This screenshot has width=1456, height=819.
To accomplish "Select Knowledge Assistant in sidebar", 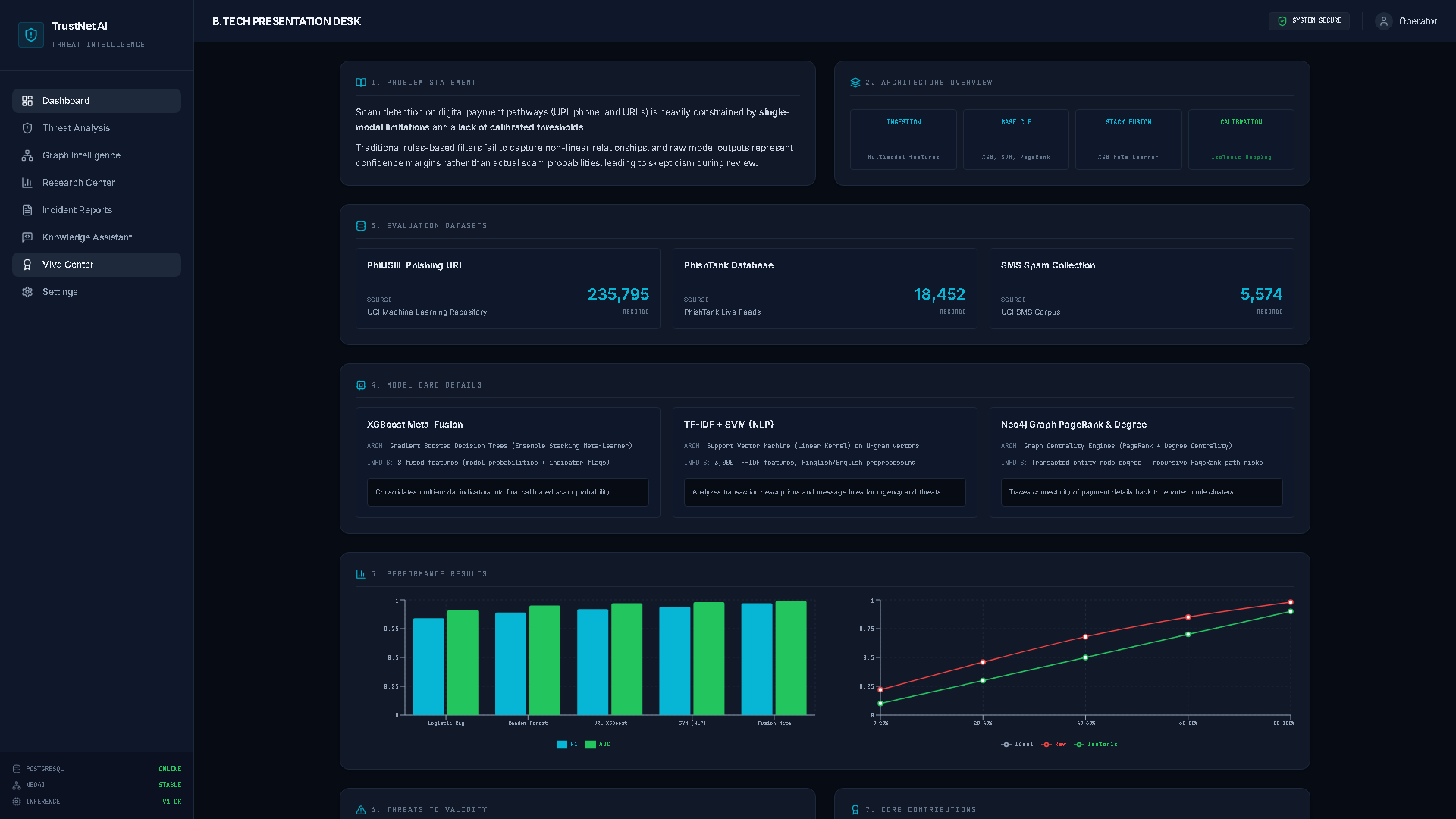I will 96,237.
